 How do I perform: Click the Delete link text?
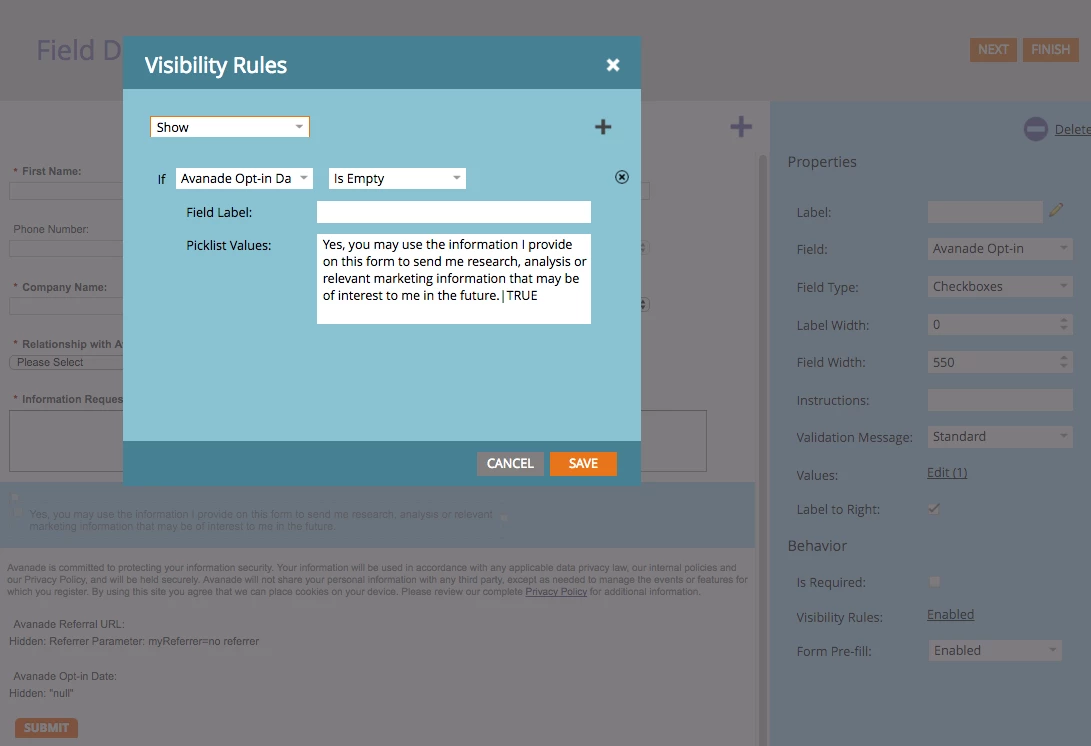[x=1072, y=129]
